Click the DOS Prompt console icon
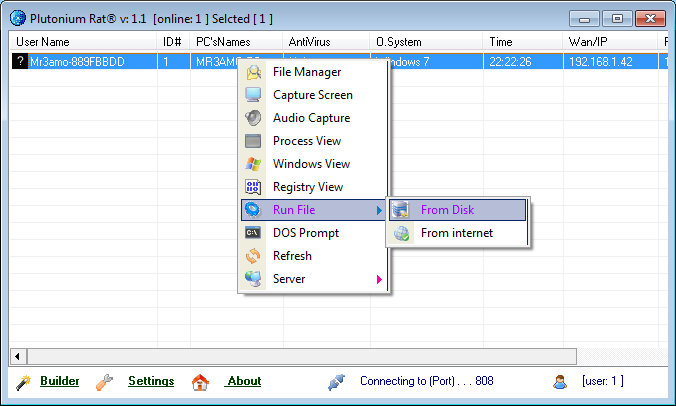 [253, 233]
